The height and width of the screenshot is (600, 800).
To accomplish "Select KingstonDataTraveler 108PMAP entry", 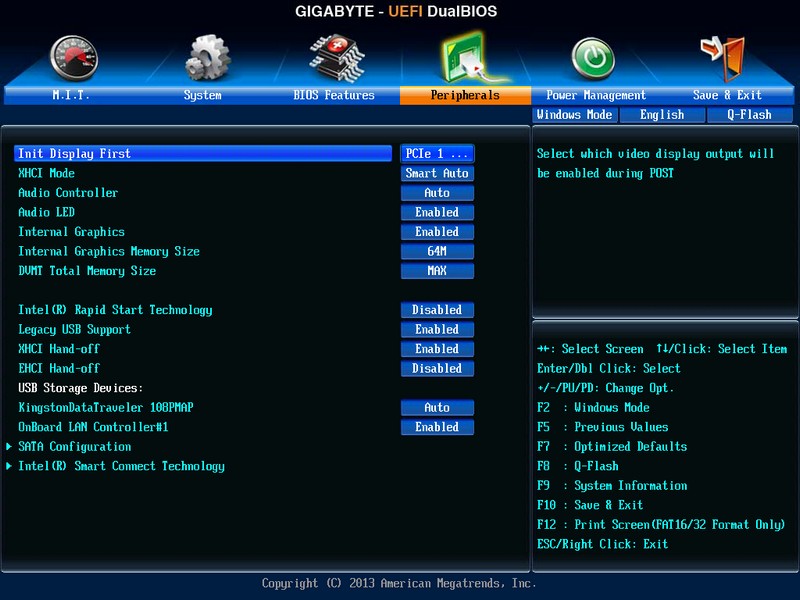I will [x=106, y=408].
